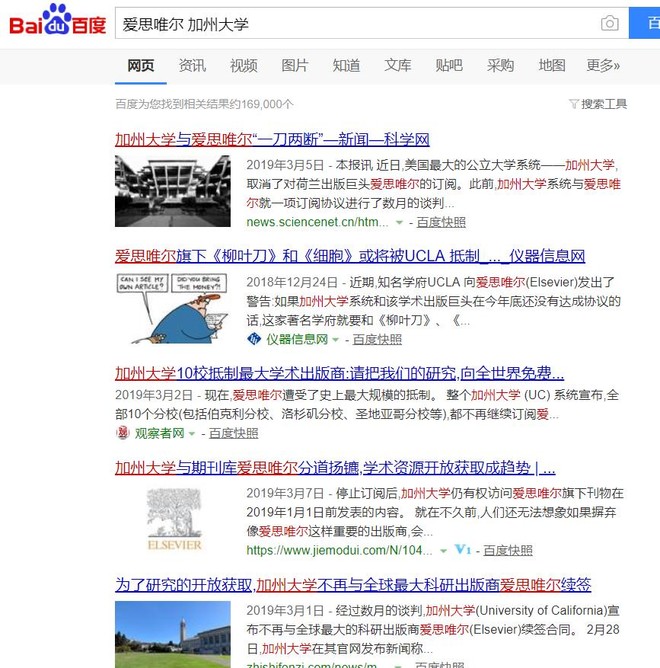This screenshot has height=668, width=660.
Task: Open result 爱思唯尔旗下《柳叶刀》和《细胞》或将被UCLA抵制
Action: coord(350,256)
